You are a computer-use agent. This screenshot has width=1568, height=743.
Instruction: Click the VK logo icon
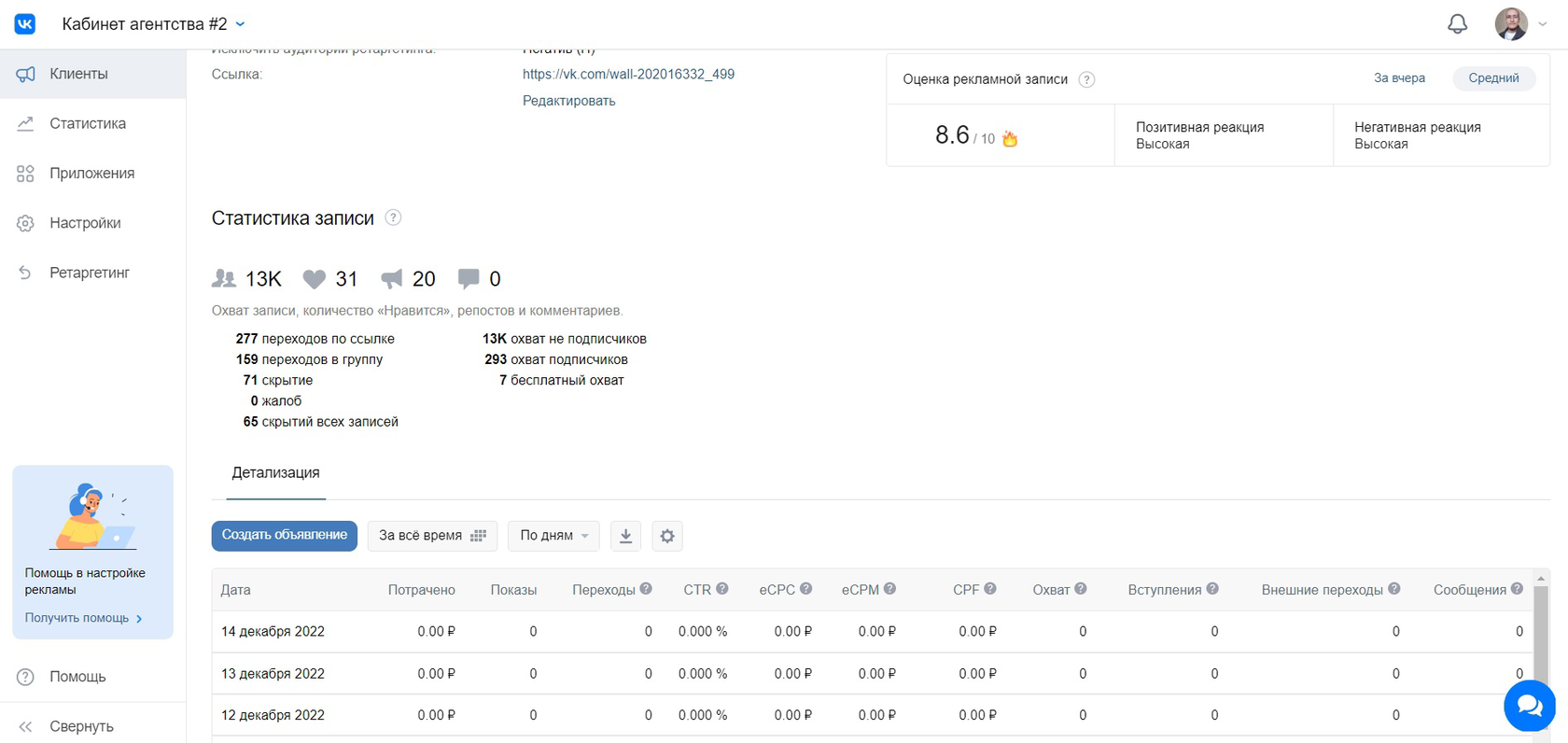click(25, 24)
